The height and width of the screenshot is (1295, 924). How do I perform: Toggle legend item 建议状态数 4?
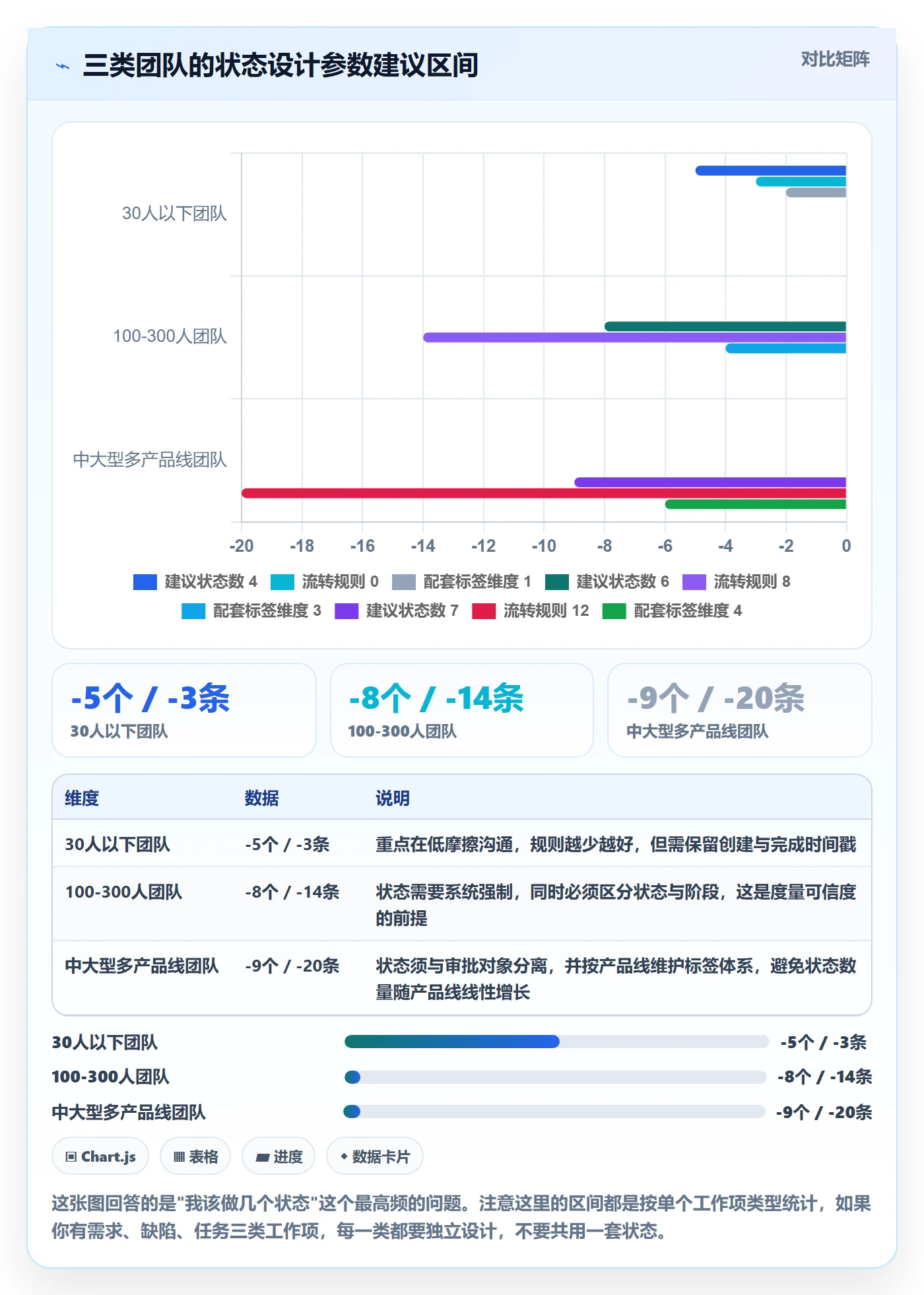coord(195,581)
